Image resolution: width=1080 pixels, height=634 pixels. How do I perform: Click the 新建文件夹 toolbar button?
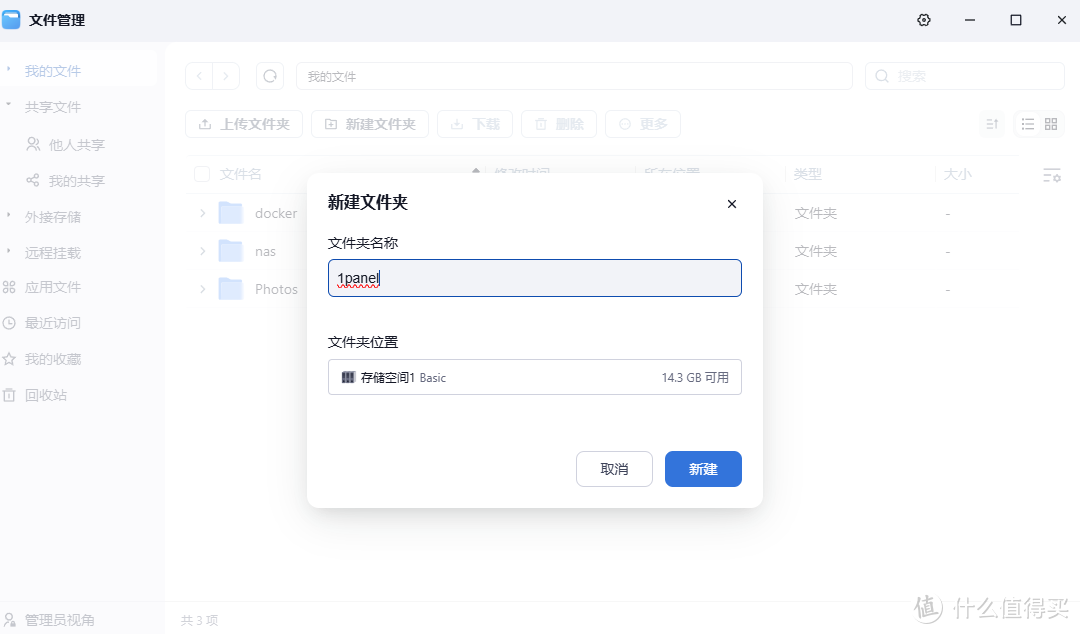pos(370,124)
